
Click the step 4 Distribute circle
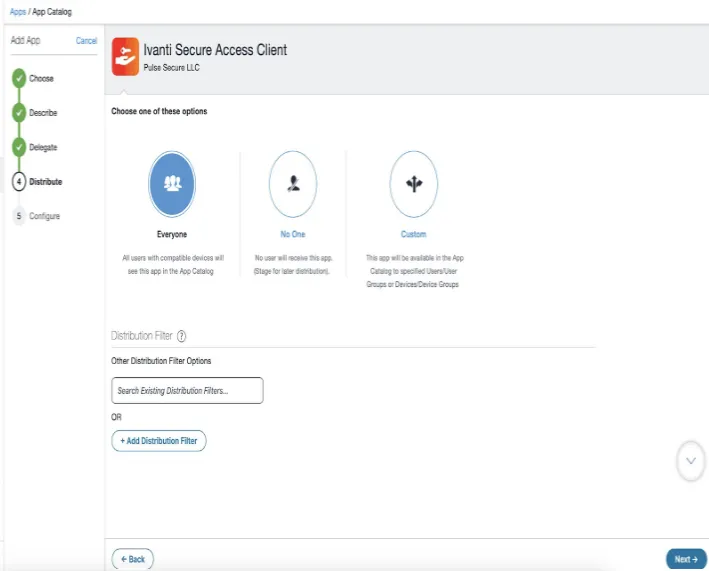click(19, 182)
